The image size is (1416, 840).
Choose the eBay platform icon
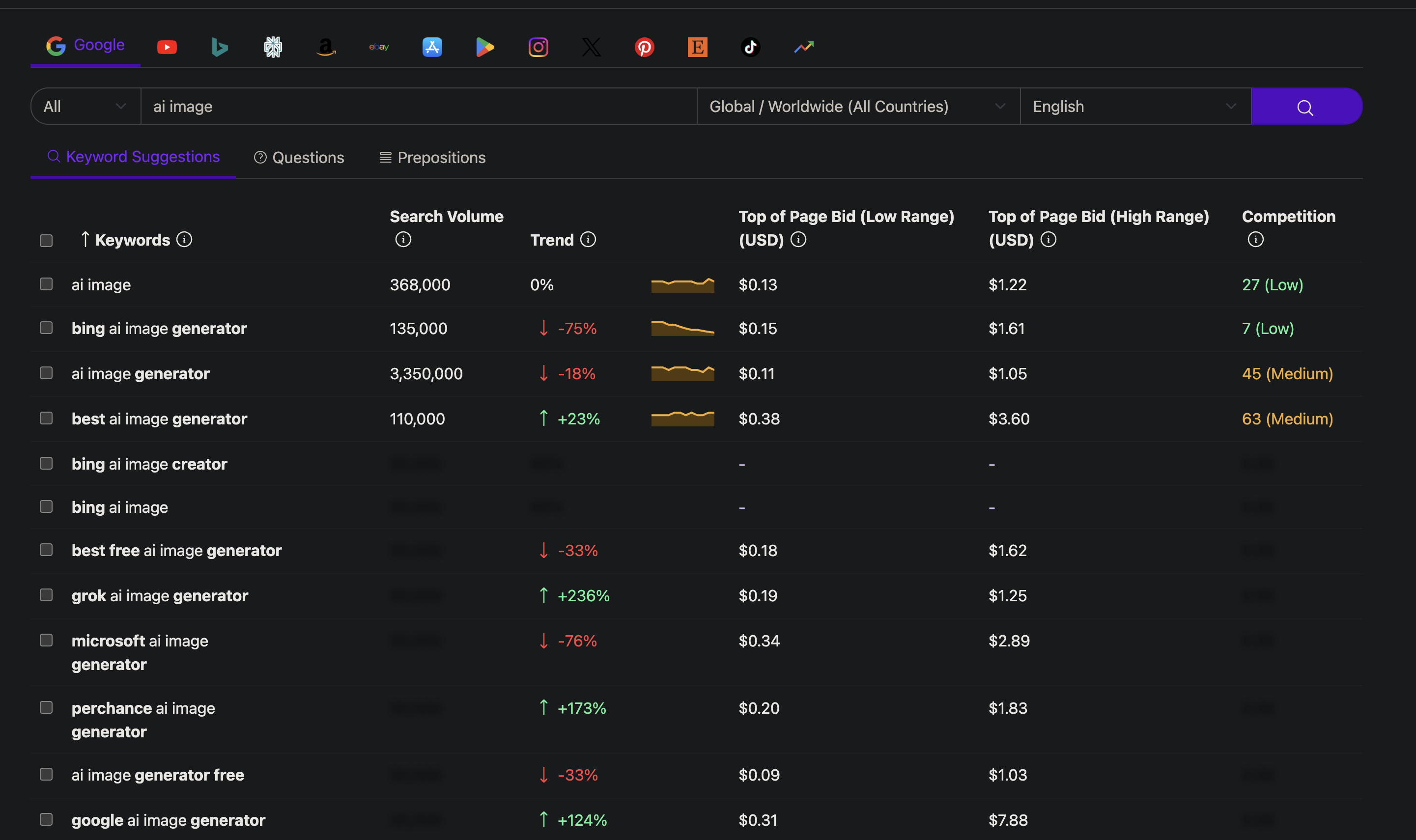pos(379,47)
